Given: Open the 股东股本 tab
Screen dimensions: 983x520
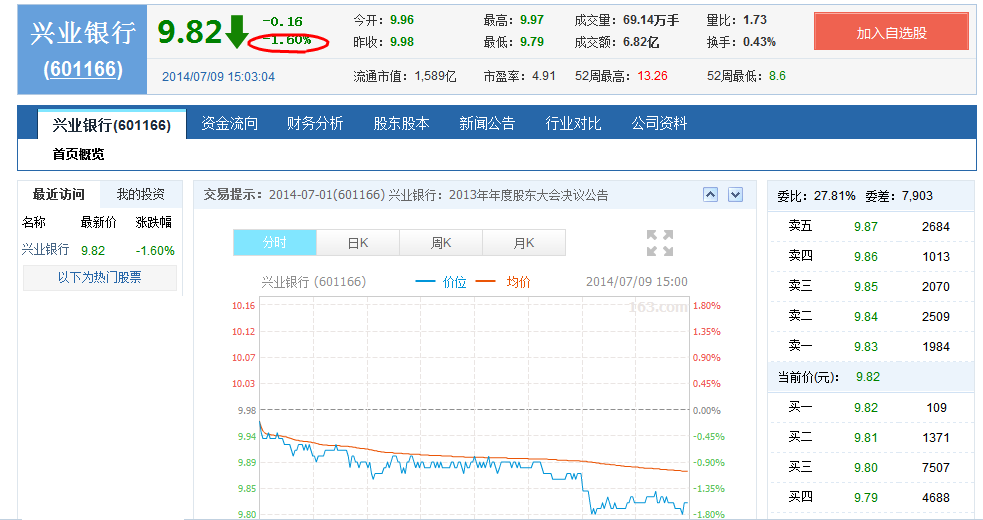Looking at the screenshot, I should point(401,124).
